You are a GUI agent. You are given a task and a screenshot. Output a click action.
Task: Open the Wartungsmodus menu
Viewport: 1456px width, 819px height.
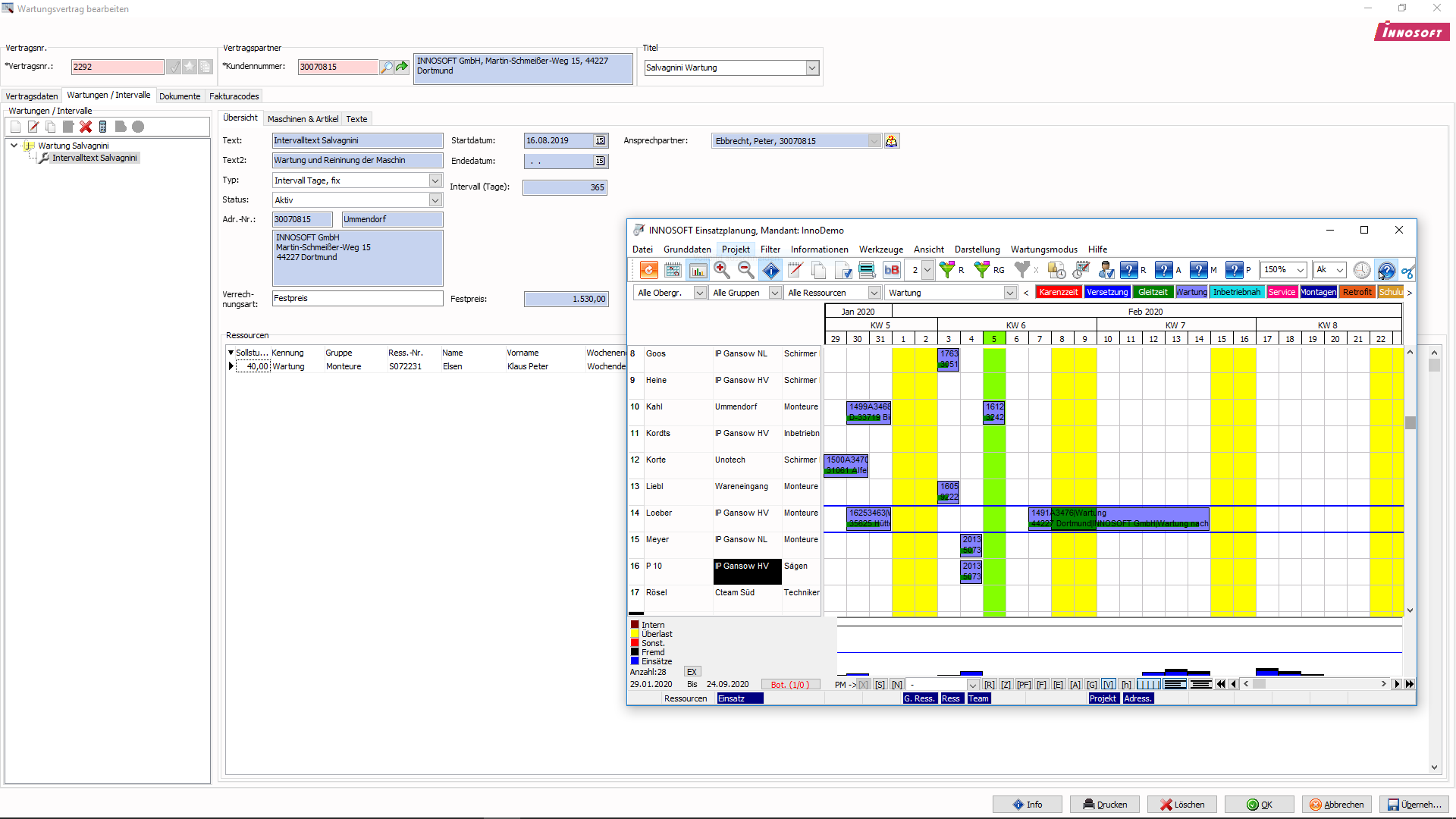coord(1044,249)
